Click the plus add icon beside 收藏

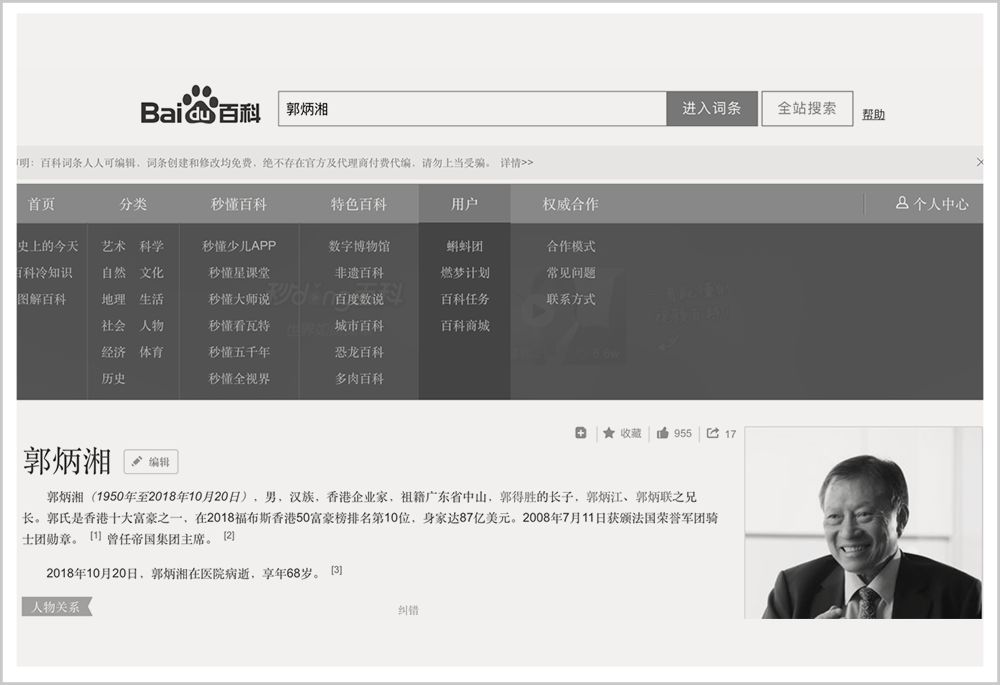pyautogui.click(x=580, y=433)
